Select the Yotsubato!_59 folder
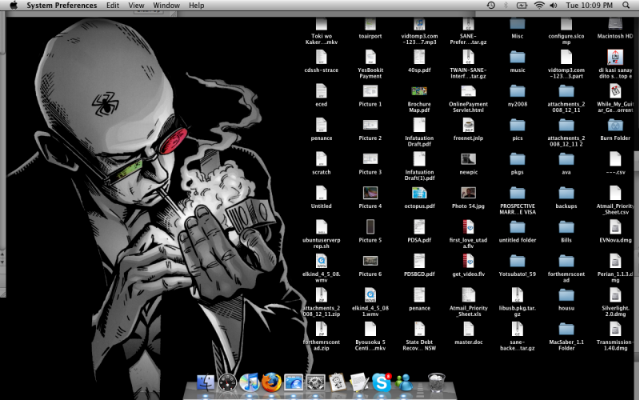Image resolution: width=639 pixels, height=400 pixels. coord(517,261)
